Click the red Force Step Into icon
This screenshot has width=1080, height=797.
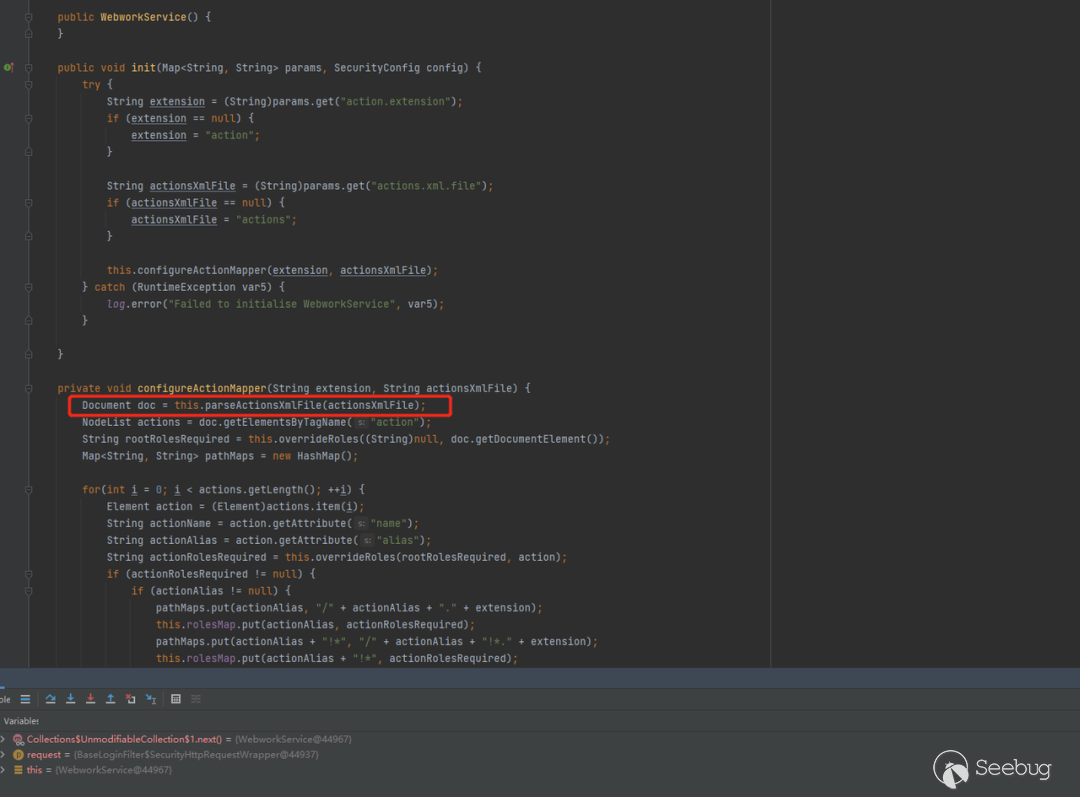point(91,699)
